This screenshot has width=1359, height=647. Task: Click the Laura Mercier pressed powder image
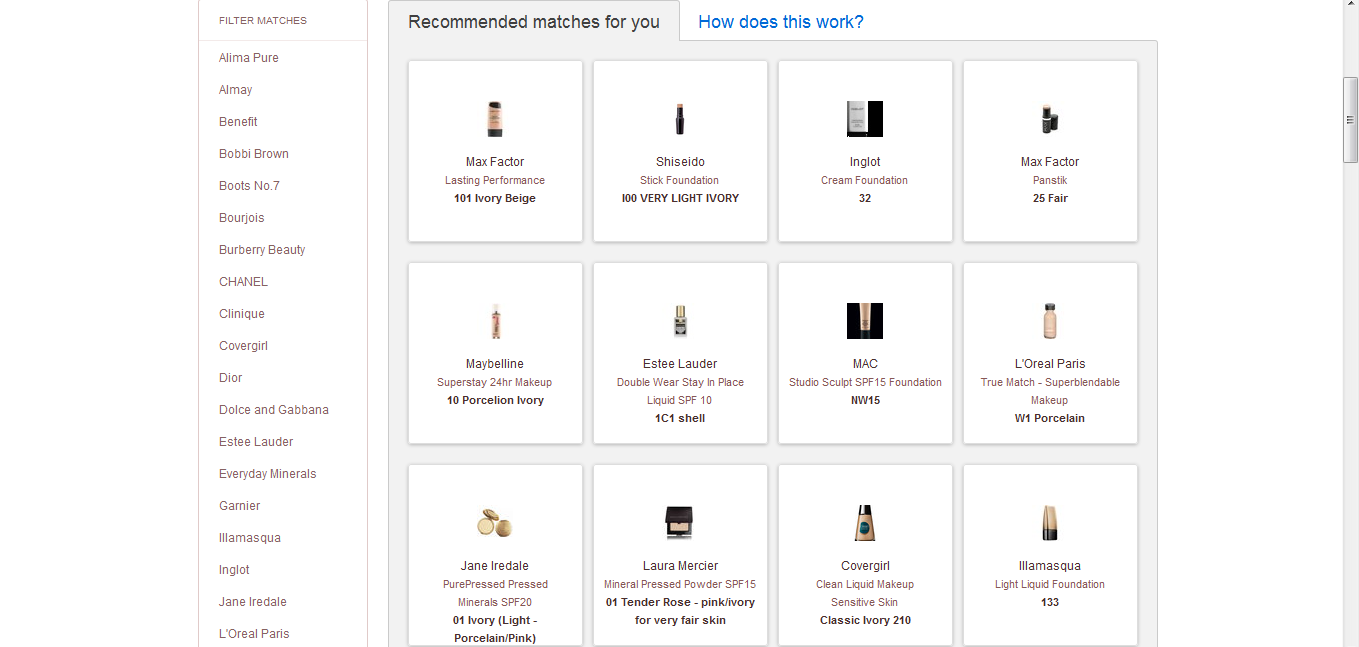(680, 523)
